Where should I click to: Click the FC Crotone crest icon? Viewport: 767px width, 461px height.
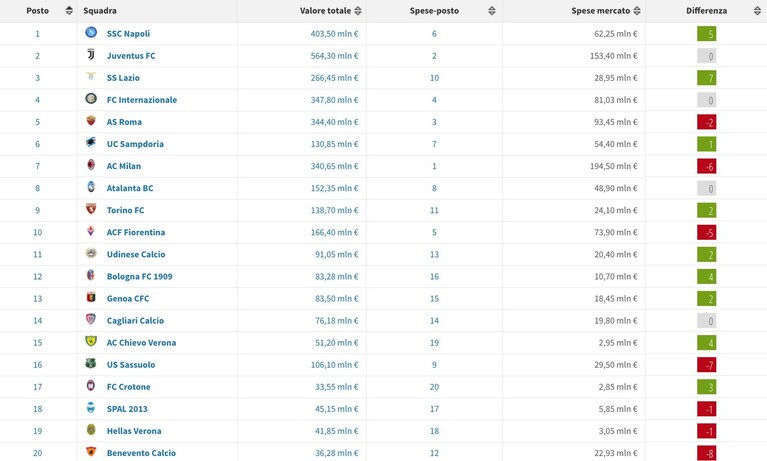coord(91,385)
